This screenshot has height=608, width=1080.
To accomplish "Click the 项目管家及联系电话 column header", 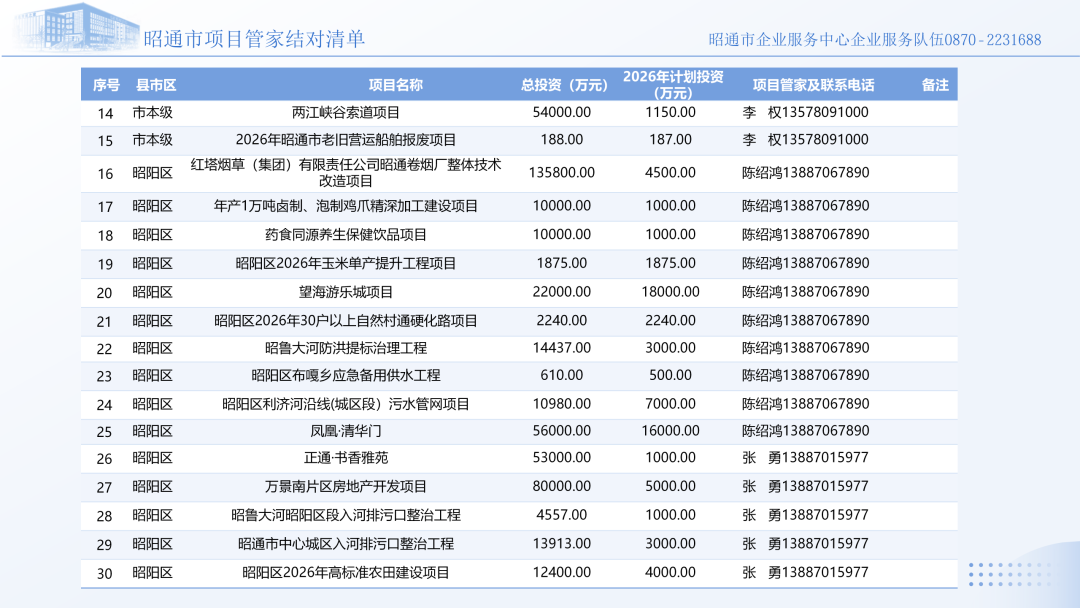I will point(813,85).
